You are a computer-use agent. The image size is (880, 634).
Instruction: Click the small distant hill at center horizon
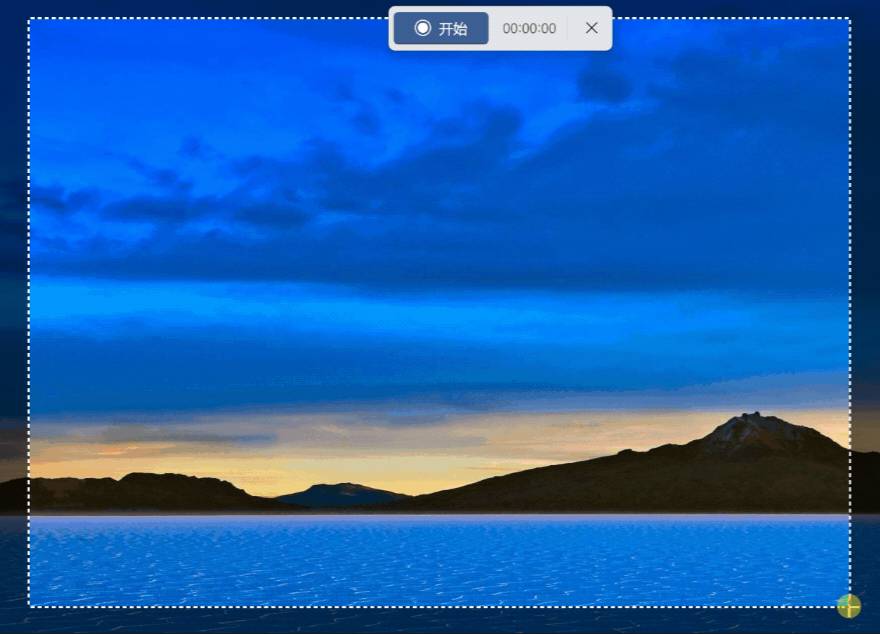[x=342, y=494]
